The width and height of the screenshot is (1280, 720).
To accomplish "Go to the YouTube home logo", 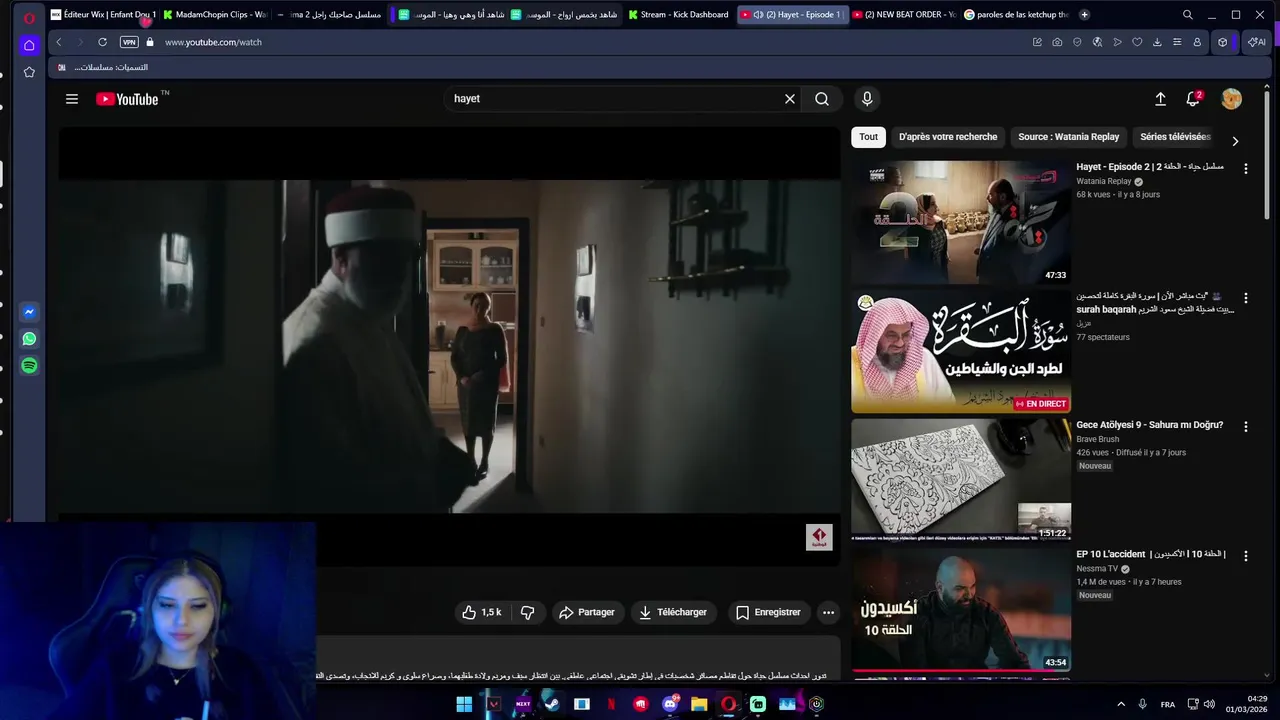I will click(127, 99).
